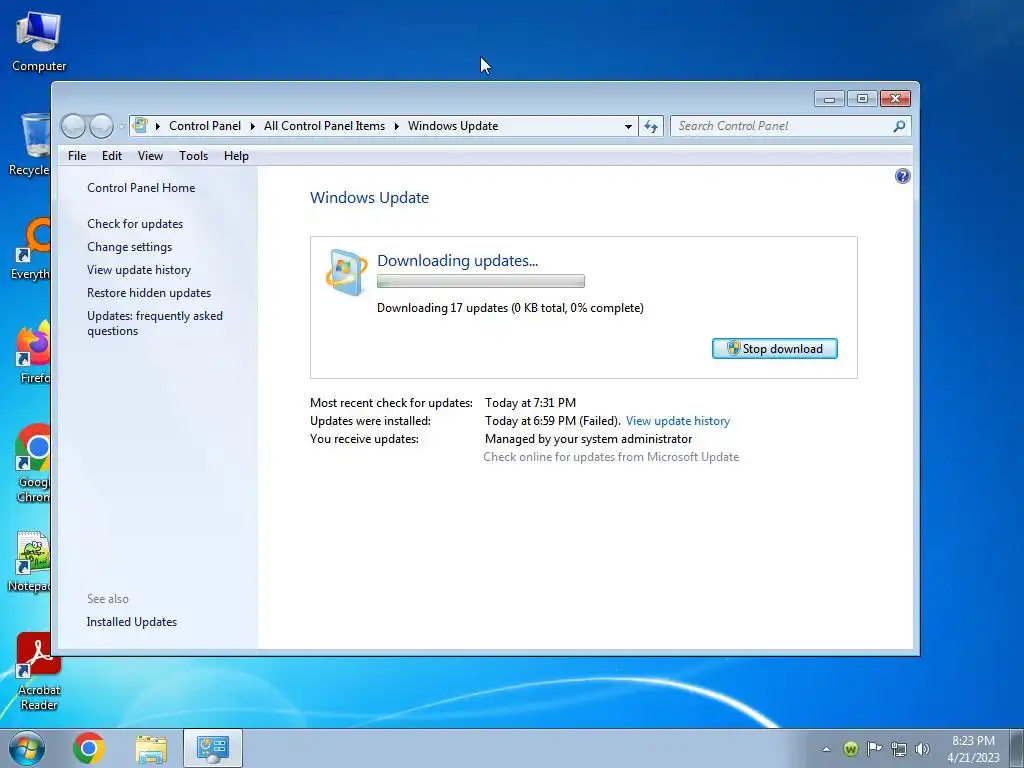Go to Control Panel Home
1024x768 pixels.
[x=141, y=187]
